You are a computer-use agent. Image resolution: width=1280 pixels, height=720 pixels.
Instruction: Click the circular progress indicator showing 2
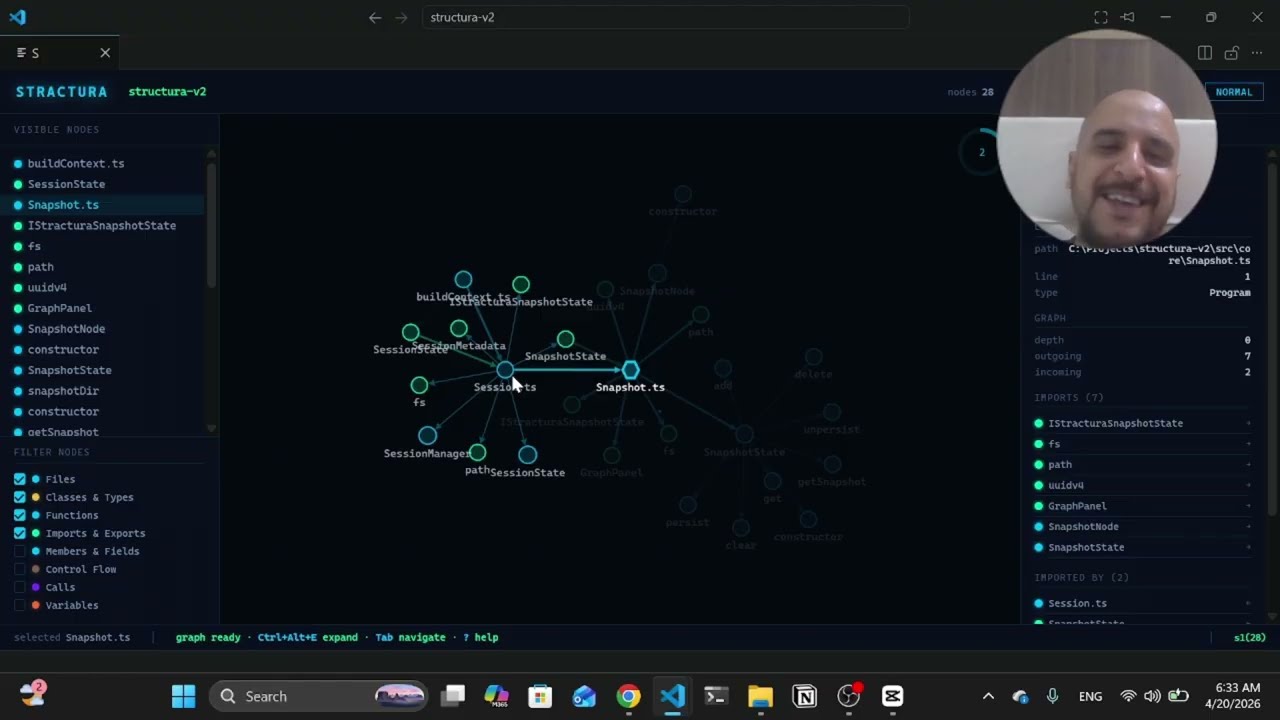point(981,152)
